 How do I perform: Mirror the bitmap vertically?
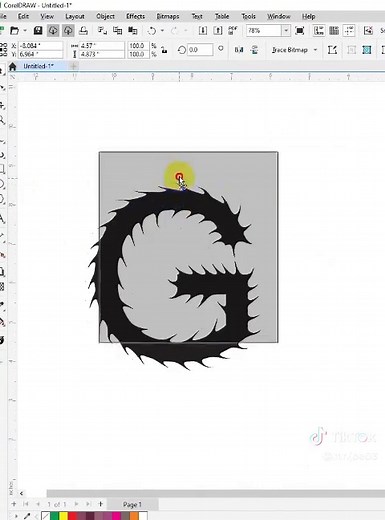(x=254, y=50)
